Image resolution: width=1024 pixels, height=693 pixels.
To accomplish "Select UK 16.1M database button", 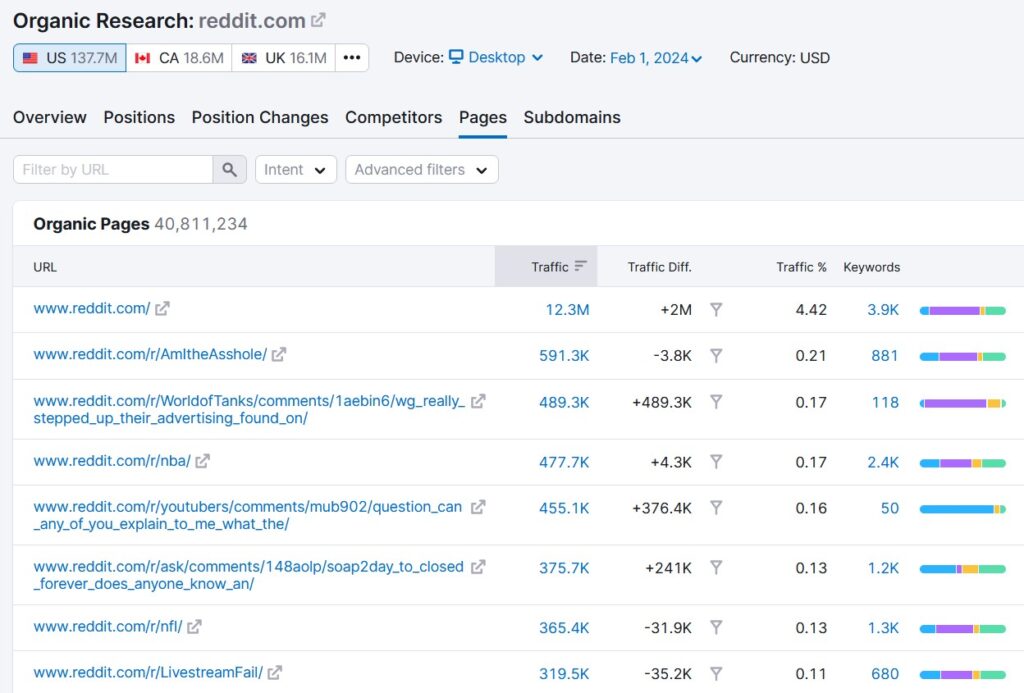I will (x=283, y=57).
